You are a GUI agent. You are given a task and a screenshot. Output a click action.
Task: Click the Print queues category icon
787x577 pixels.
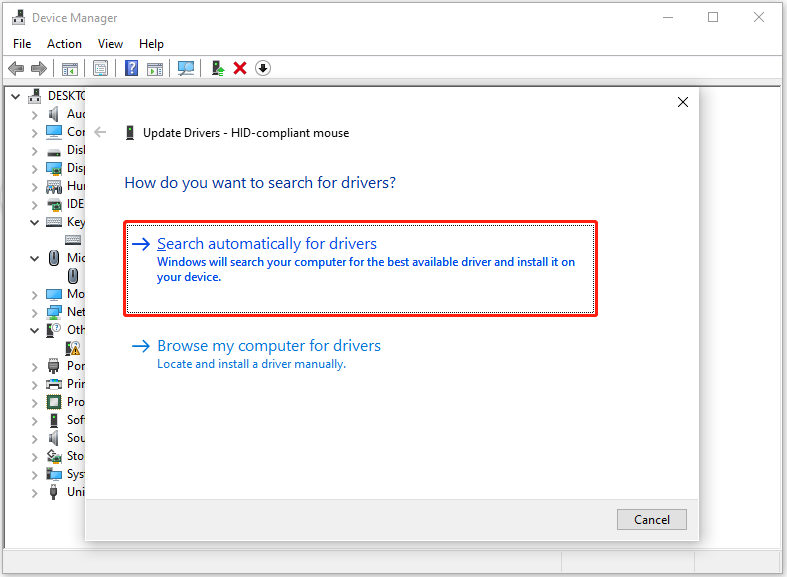(x=54, y=384)
